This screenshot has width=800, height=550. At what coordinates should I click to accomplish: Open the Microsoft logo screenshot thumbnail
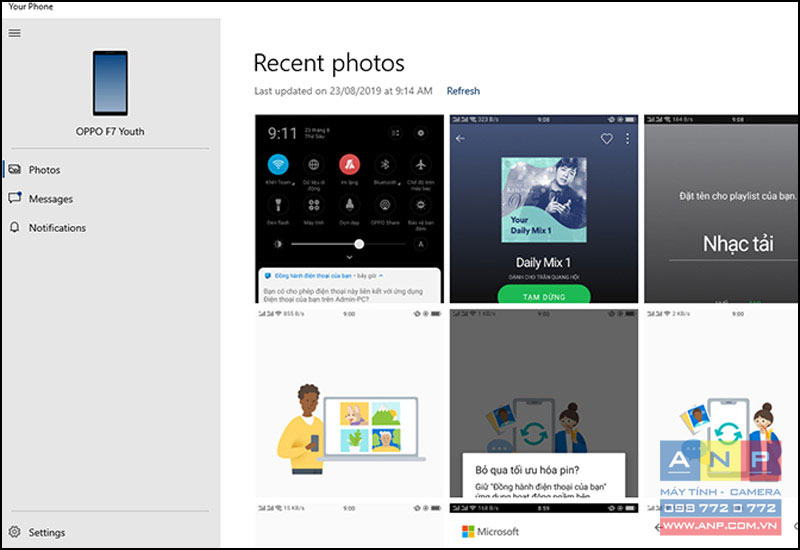point(544,526)
